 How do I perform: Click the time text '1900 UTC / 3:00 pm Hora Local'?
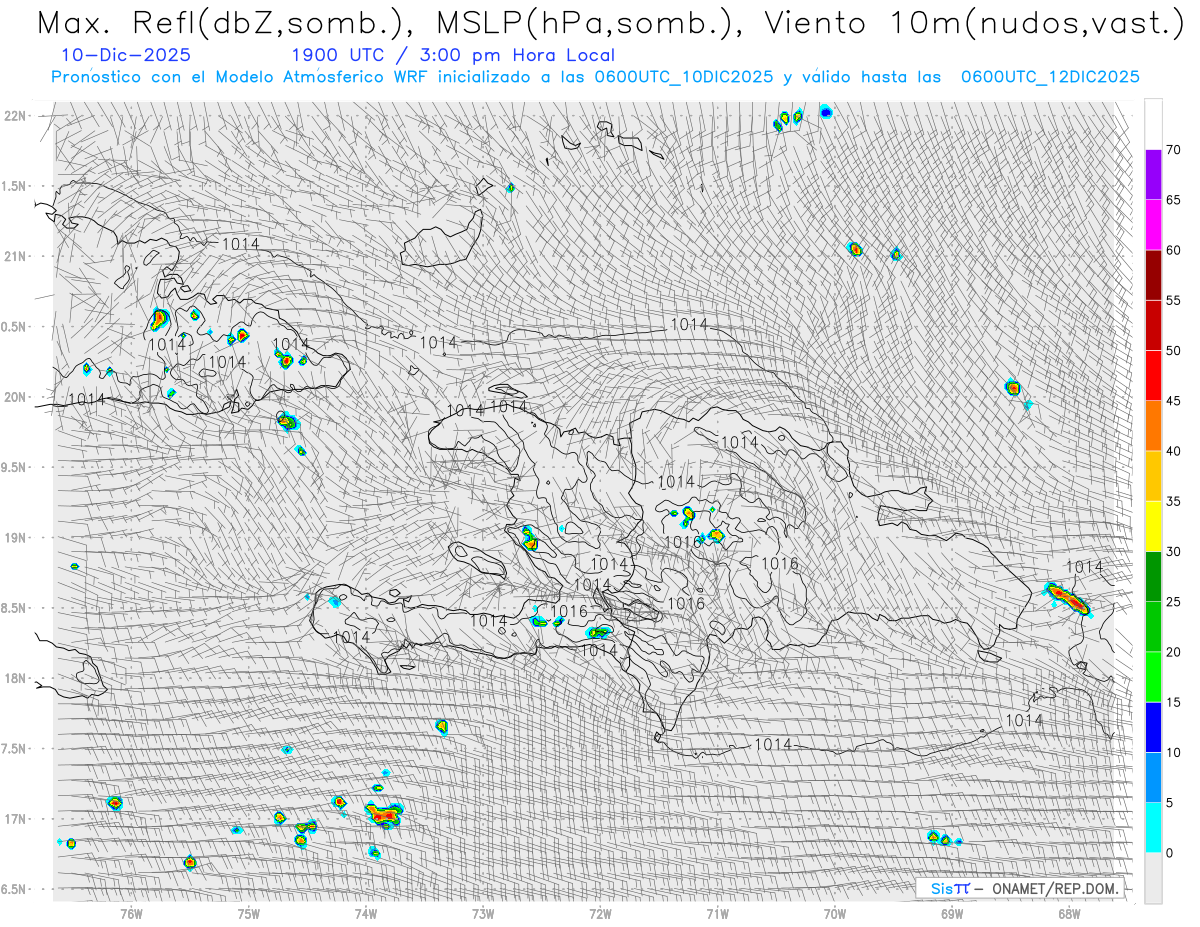(x=453, y=55)
